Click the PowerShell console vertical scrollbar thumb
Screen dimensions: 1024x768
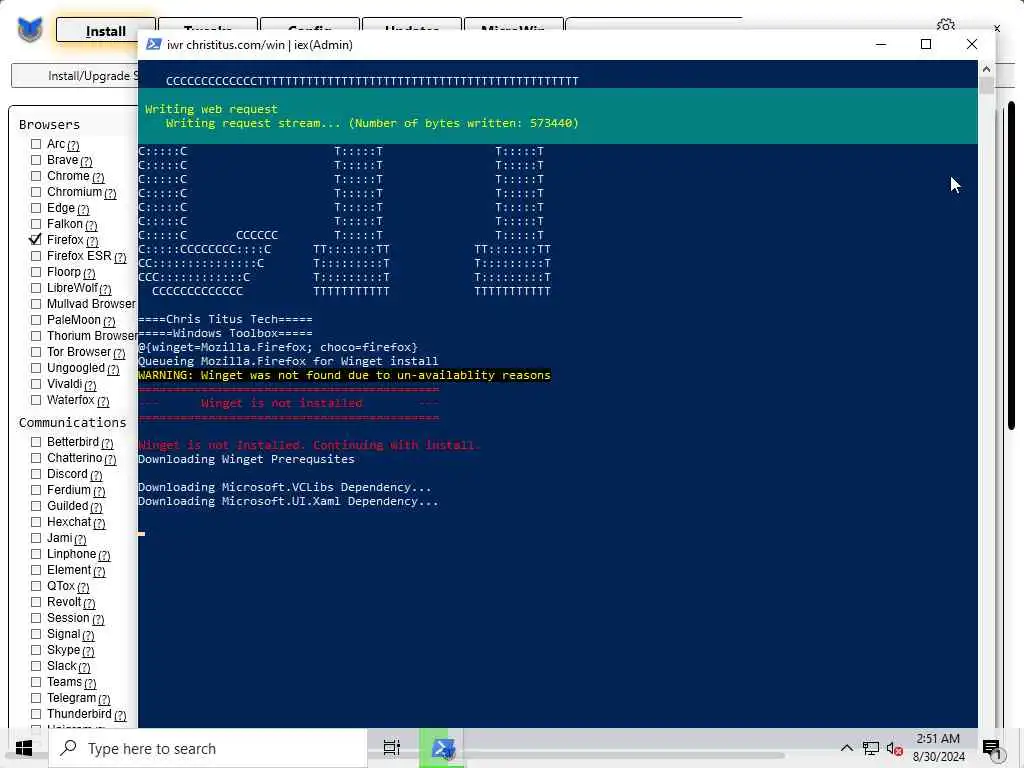986,86
